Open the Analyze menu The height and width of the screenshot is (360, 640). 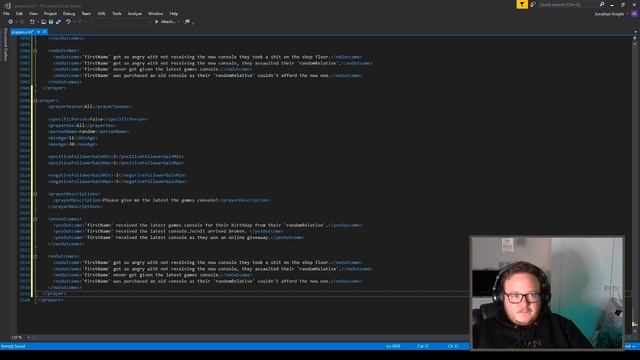tap(135, 13)
